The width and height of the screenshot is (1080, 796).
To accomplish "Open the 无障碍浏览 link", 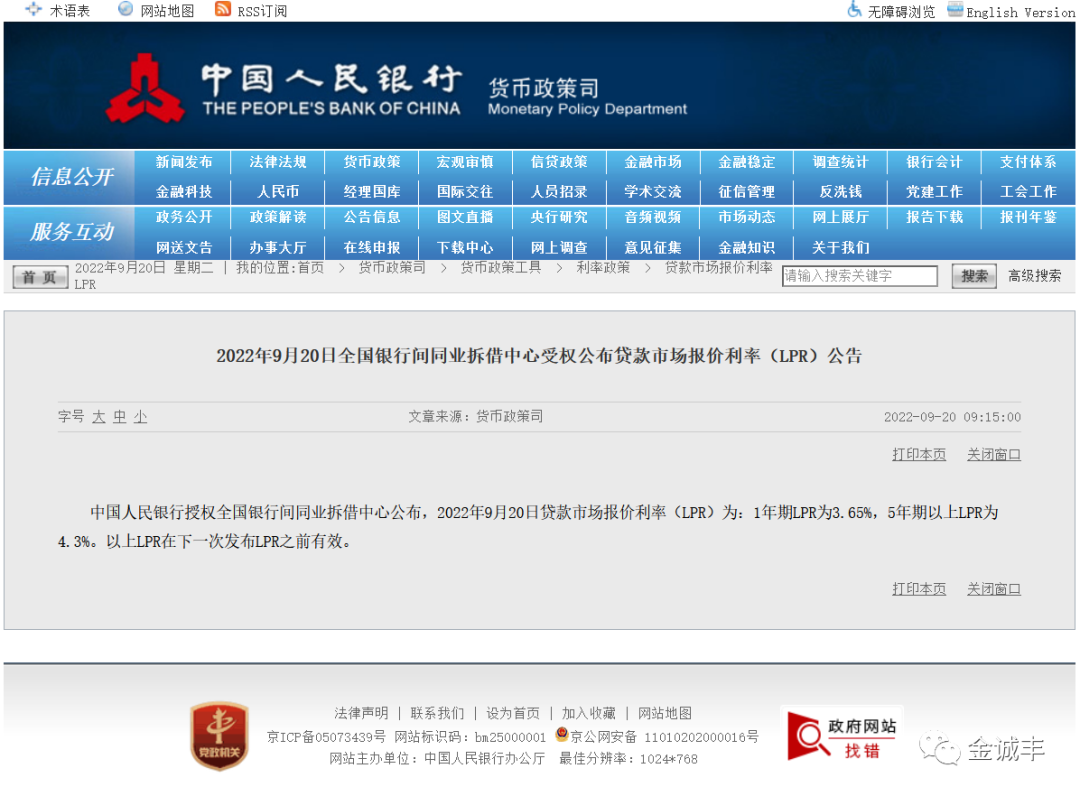I will (x=902, y=12).
